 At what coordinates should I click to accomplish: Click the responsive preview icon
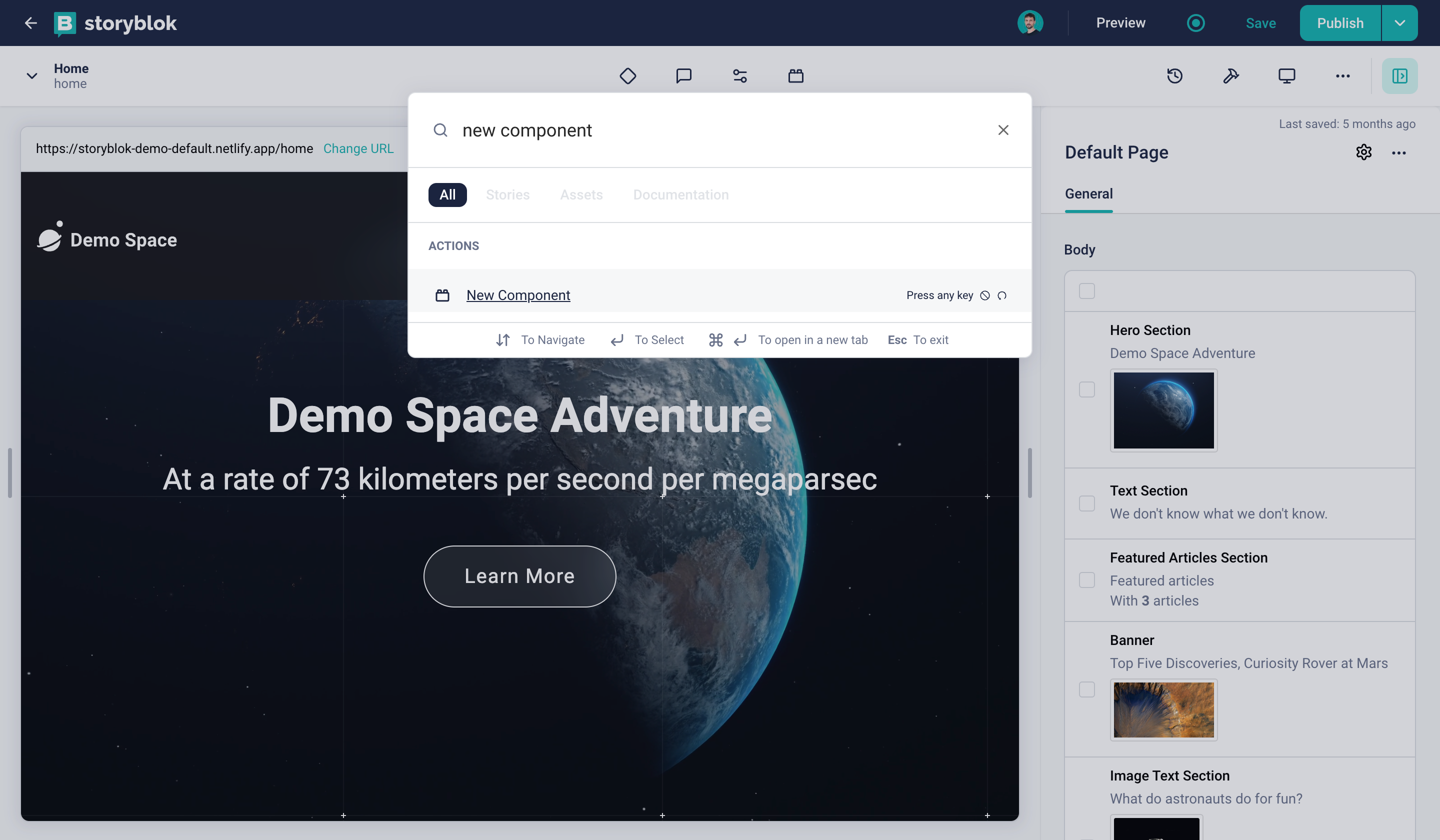(1286, 76)
